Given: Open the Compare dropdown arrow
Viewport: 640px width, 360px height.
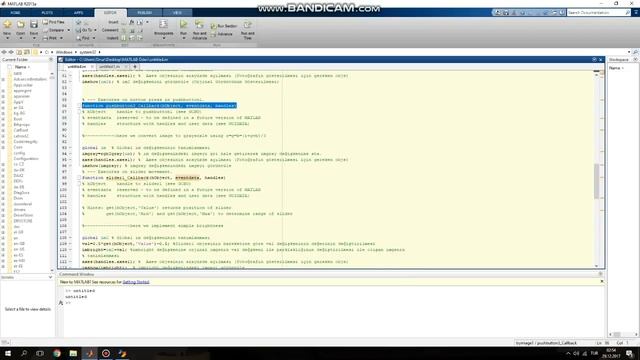Looking at the screenshot, I should pyautogui.click(x=68, y=30).
